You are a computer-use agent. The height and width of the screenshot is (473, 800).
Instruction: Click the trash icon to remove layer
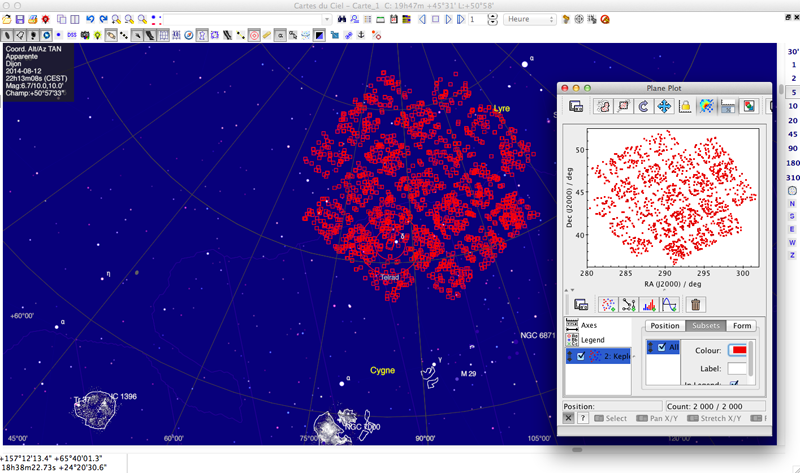696,304
